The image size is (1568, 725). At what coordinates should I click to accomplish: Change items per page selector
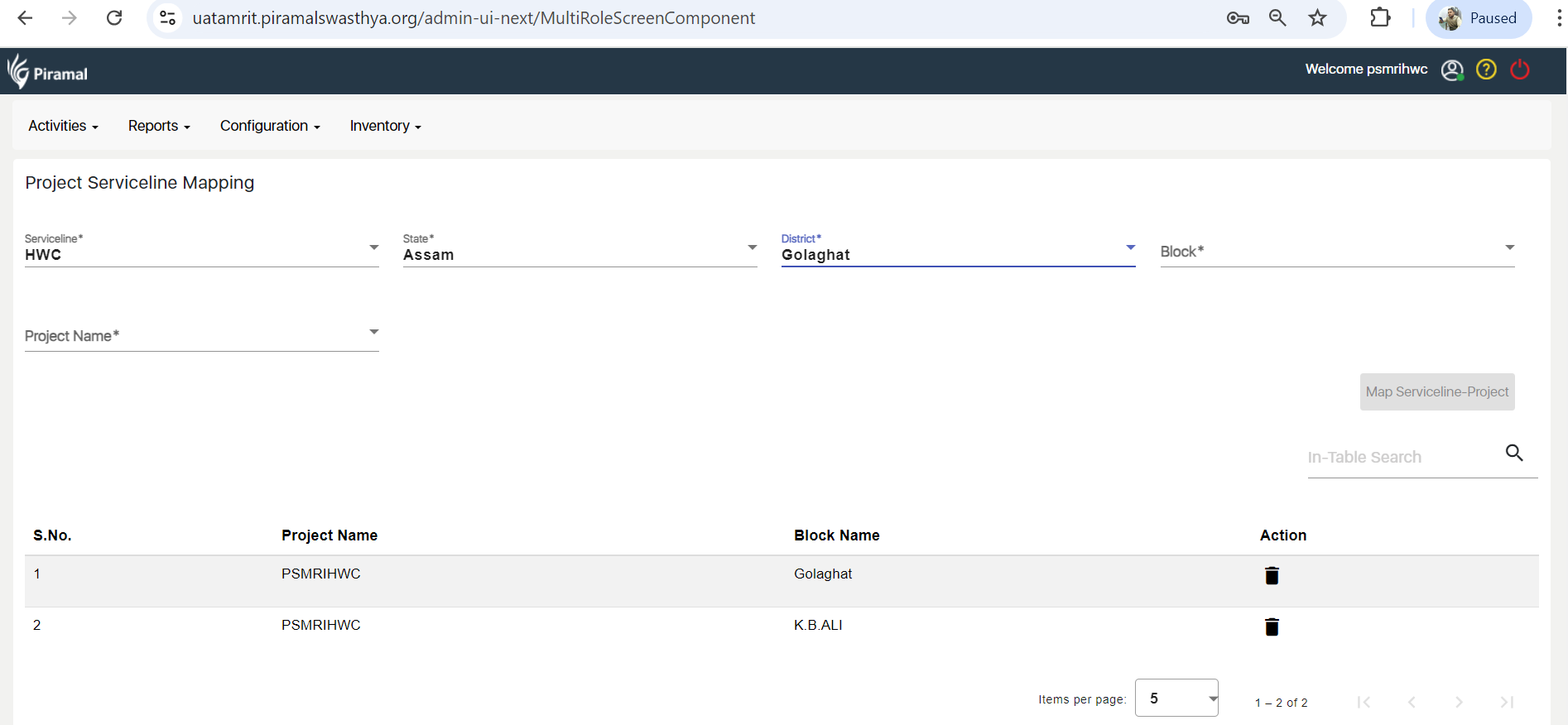(x=1176, y=699)
